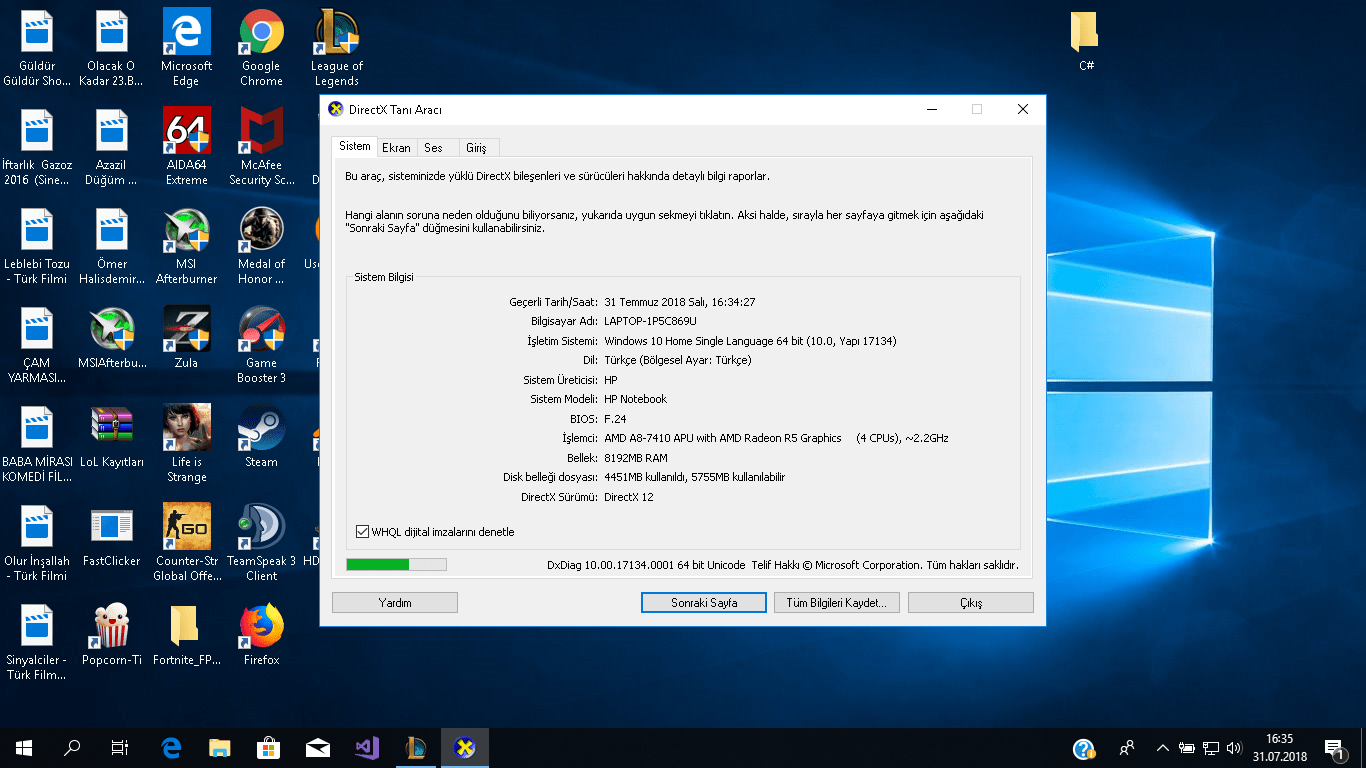This screenshot has width=1366, height=768.
Task: Click the green DxDiag progress bar
Action: click(x=396, y=565)
